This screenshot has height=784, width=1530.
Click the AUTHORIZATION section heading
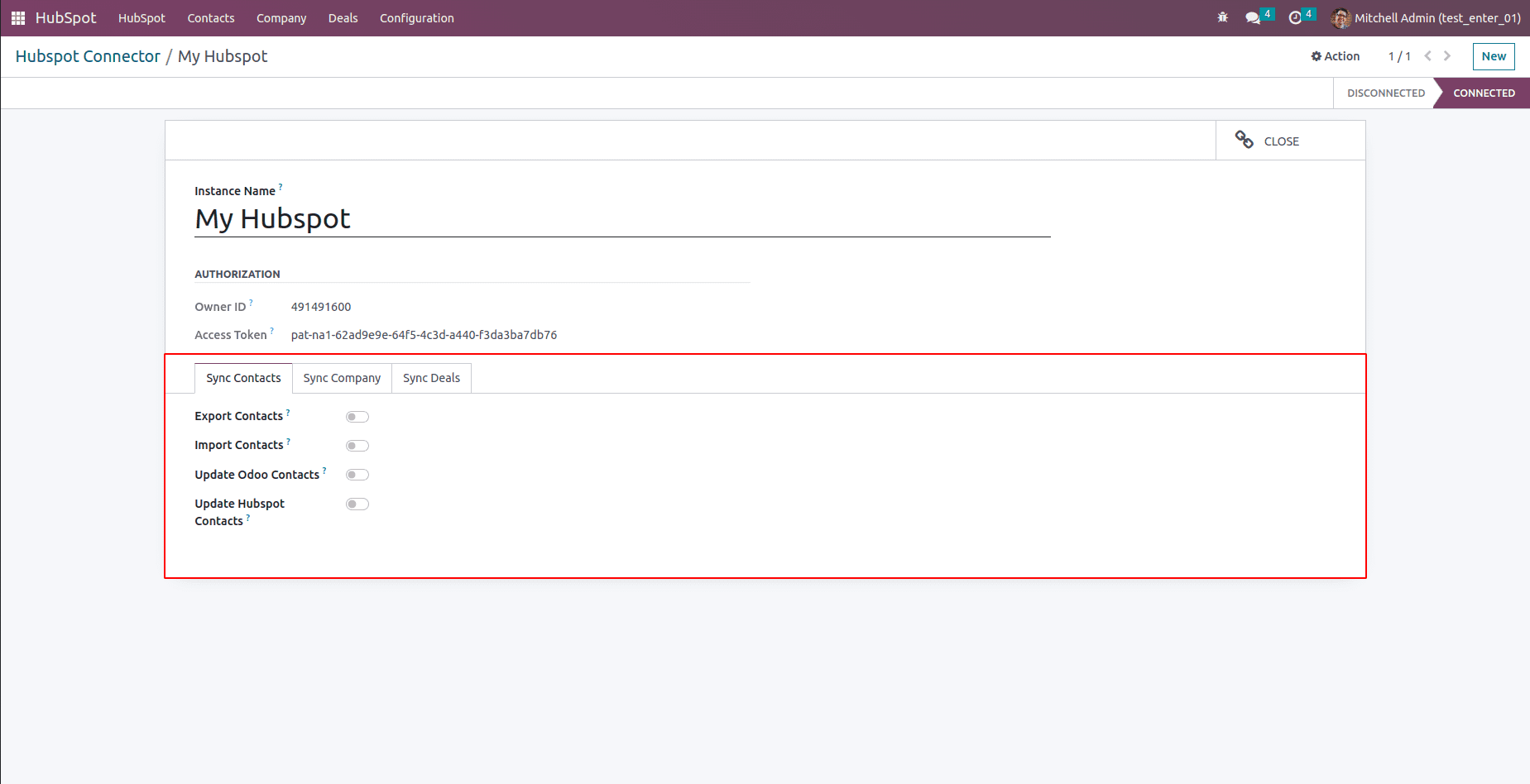[237, 274]
